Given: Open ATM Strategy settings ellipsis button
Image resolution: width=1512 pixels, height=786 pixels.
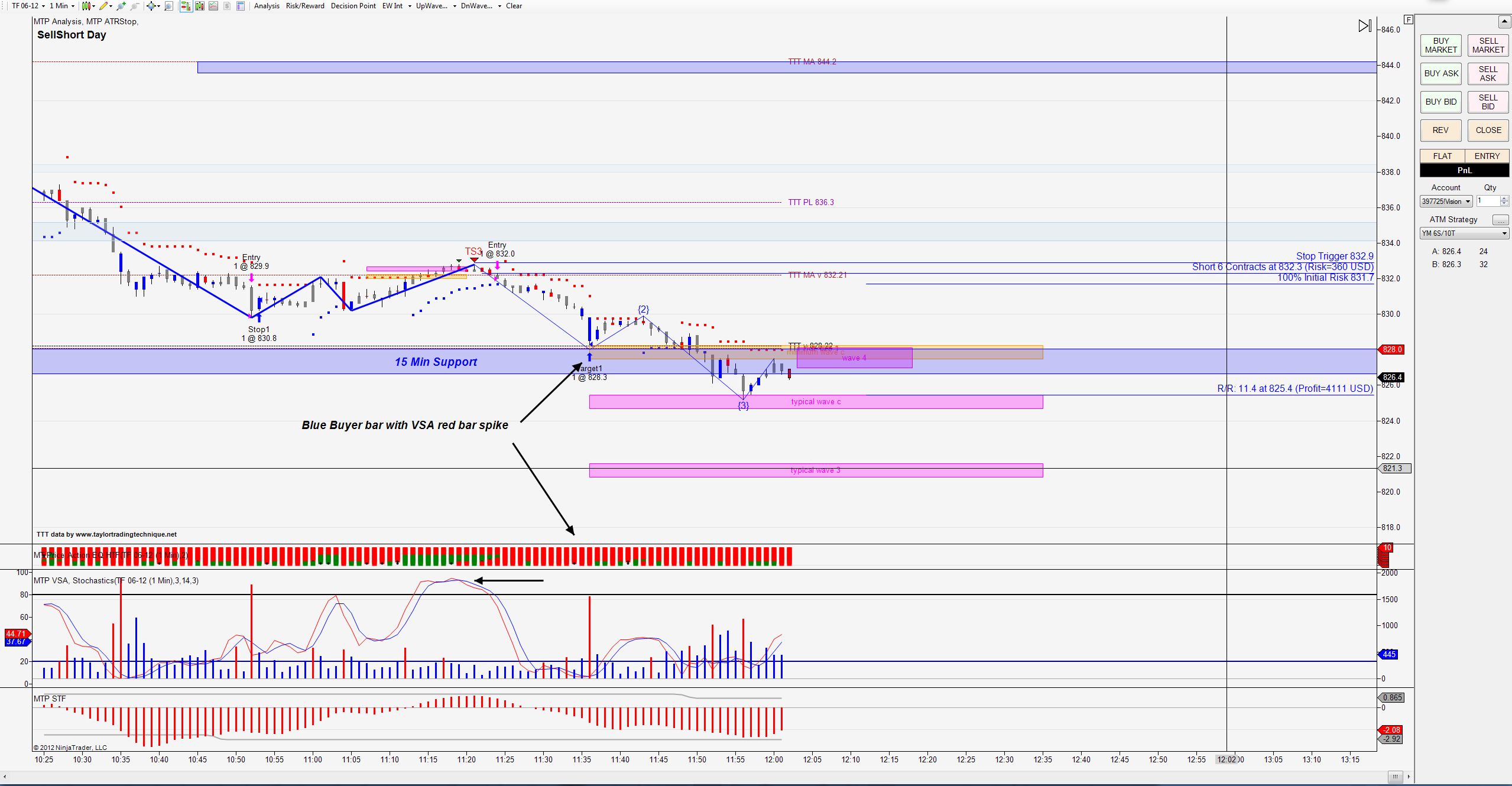Looking at the screenshot, I should coord(1500,220).
